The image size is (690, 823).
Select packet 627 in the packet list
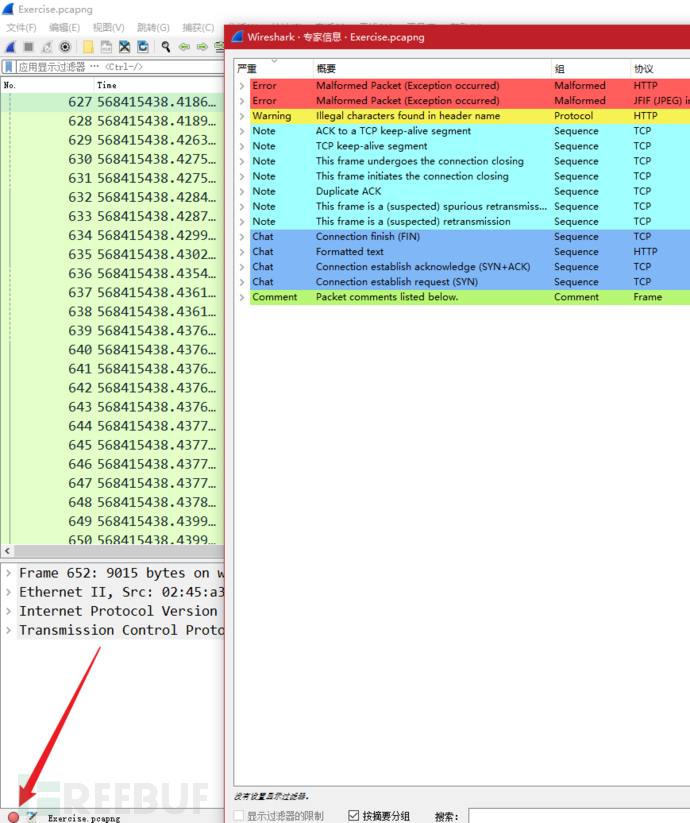pyautogui.click(x=112, y=102)
